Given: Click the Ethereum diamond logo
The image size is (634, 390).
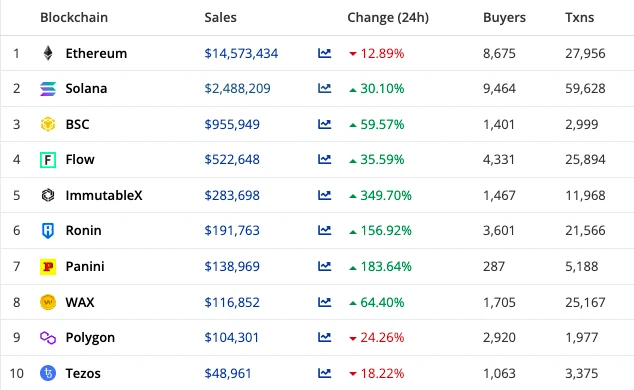Looking at the screenshot, I should point(48,53).
